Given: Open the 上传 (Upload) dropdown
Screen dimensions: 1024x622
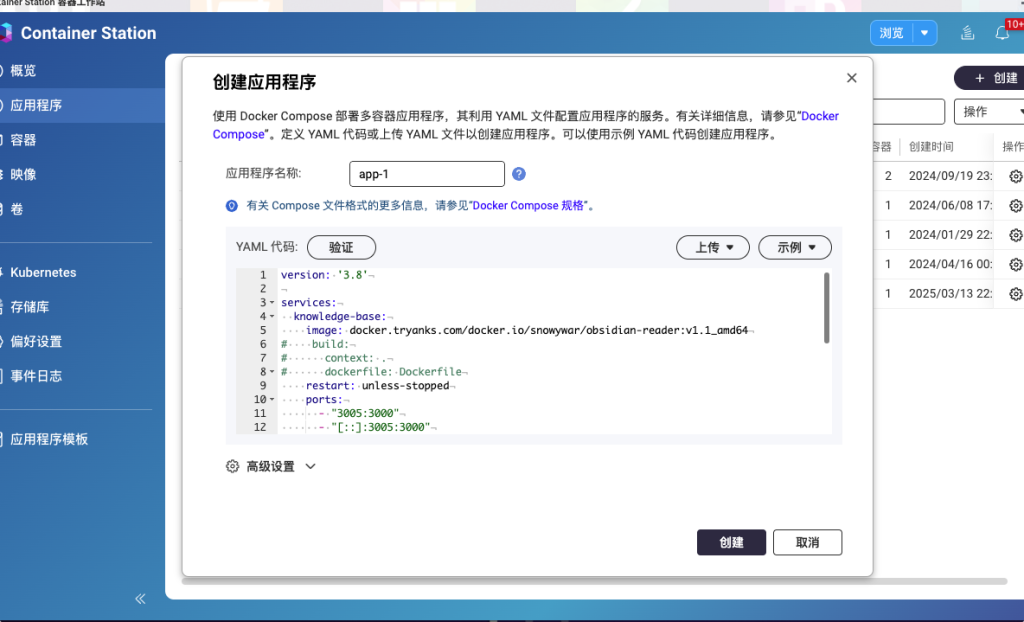Looking at the screenshot, I should (x=712, y=247).
